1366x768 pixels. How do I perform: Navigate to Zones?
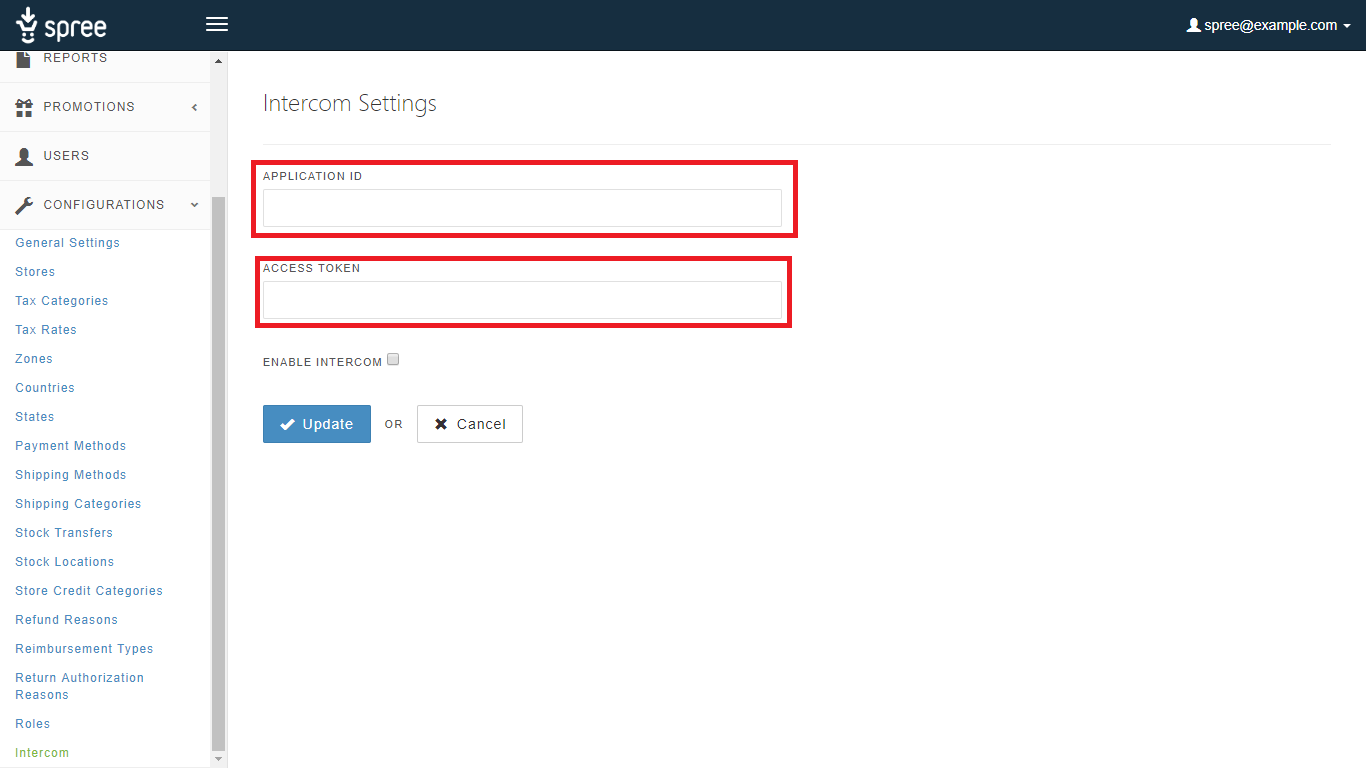tap(34, 359)
